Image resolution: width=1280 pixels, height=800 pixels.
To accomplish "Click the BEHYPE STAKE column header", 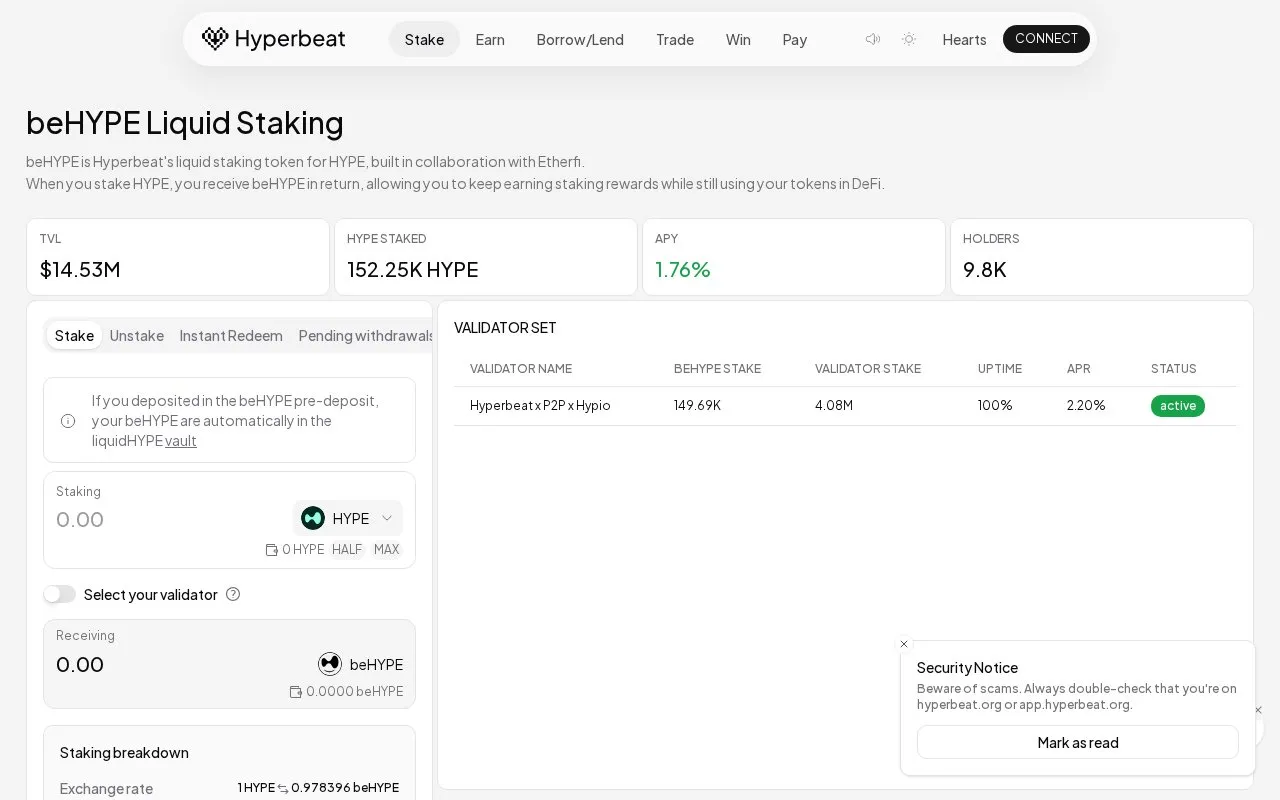I will point(717,369).
